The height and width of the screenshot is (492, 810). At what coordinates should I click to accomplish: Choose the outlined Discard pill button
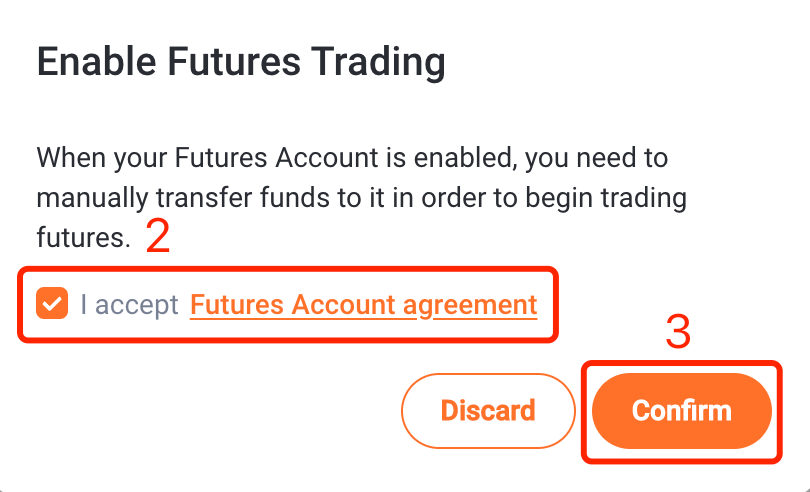click(488, 411)
